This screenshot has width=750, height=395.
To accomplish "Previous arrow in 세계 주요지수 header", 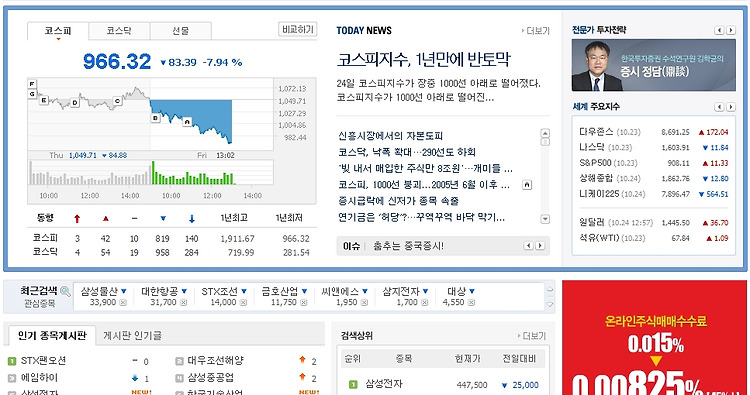I will click(x=719, y=107).
